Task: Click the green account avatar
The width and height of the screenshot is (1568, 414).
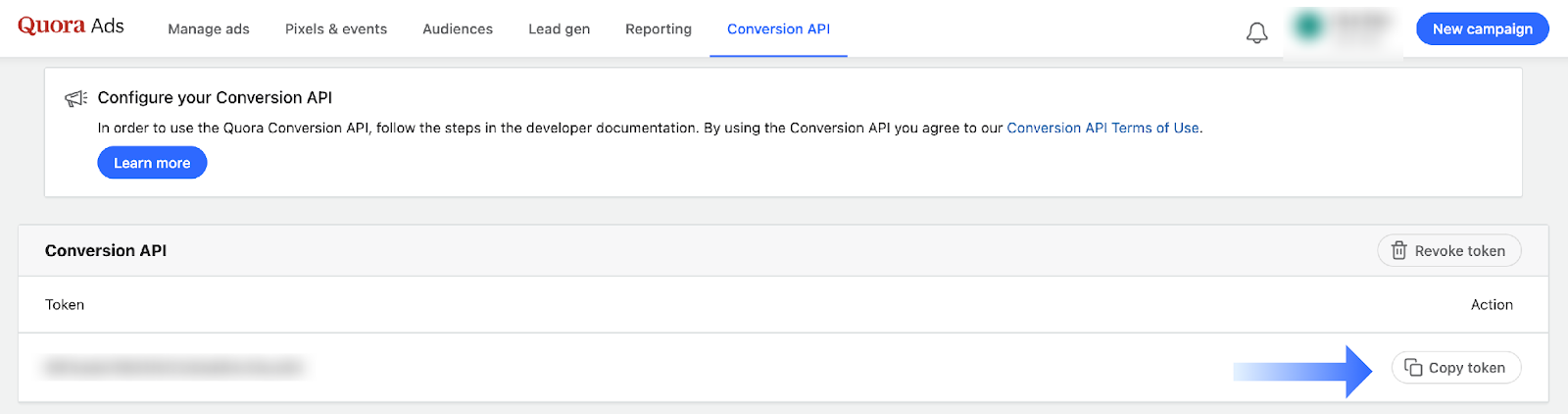Action: pos(1308,27)
